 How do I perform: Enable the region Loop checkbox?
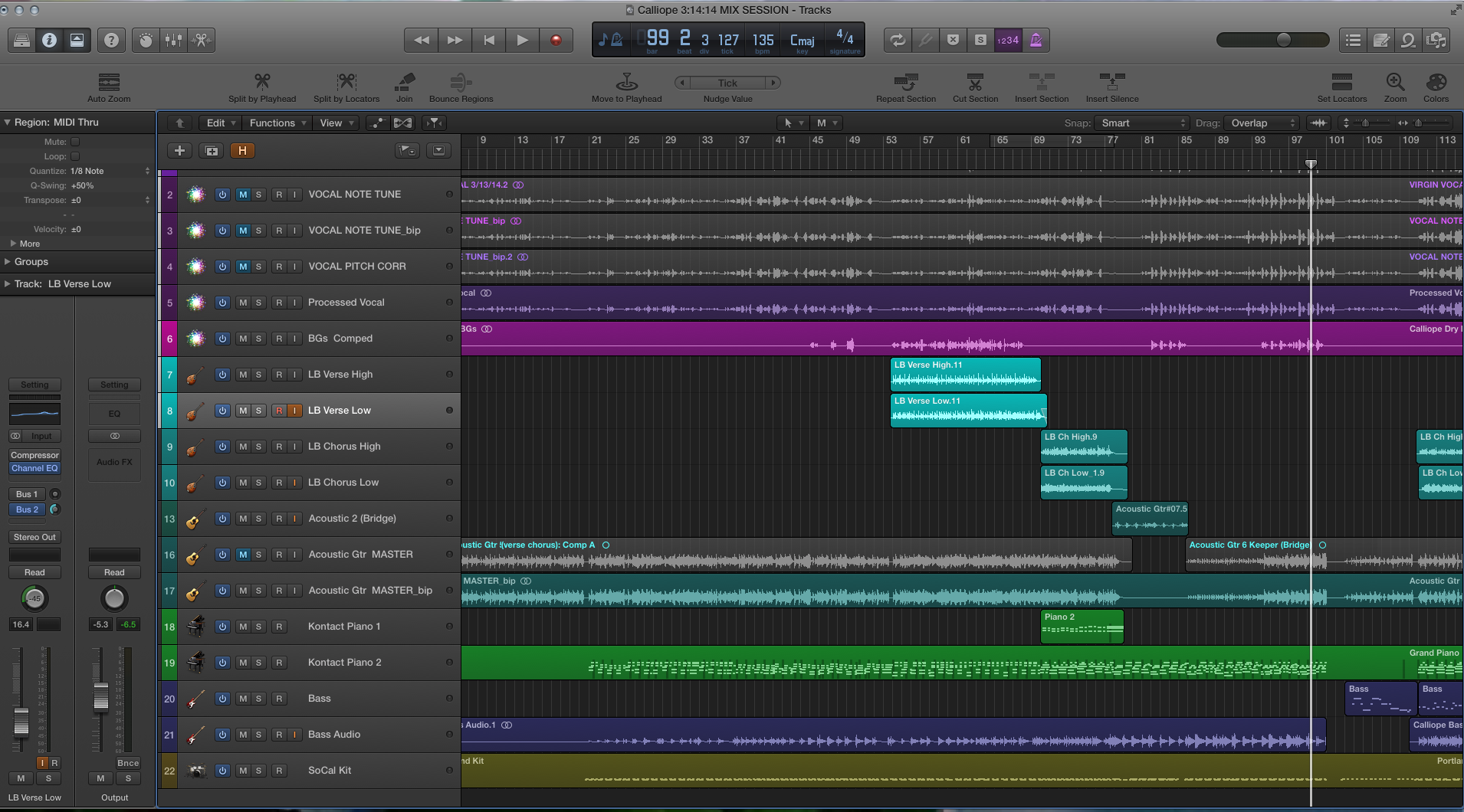tap(75, 156)
